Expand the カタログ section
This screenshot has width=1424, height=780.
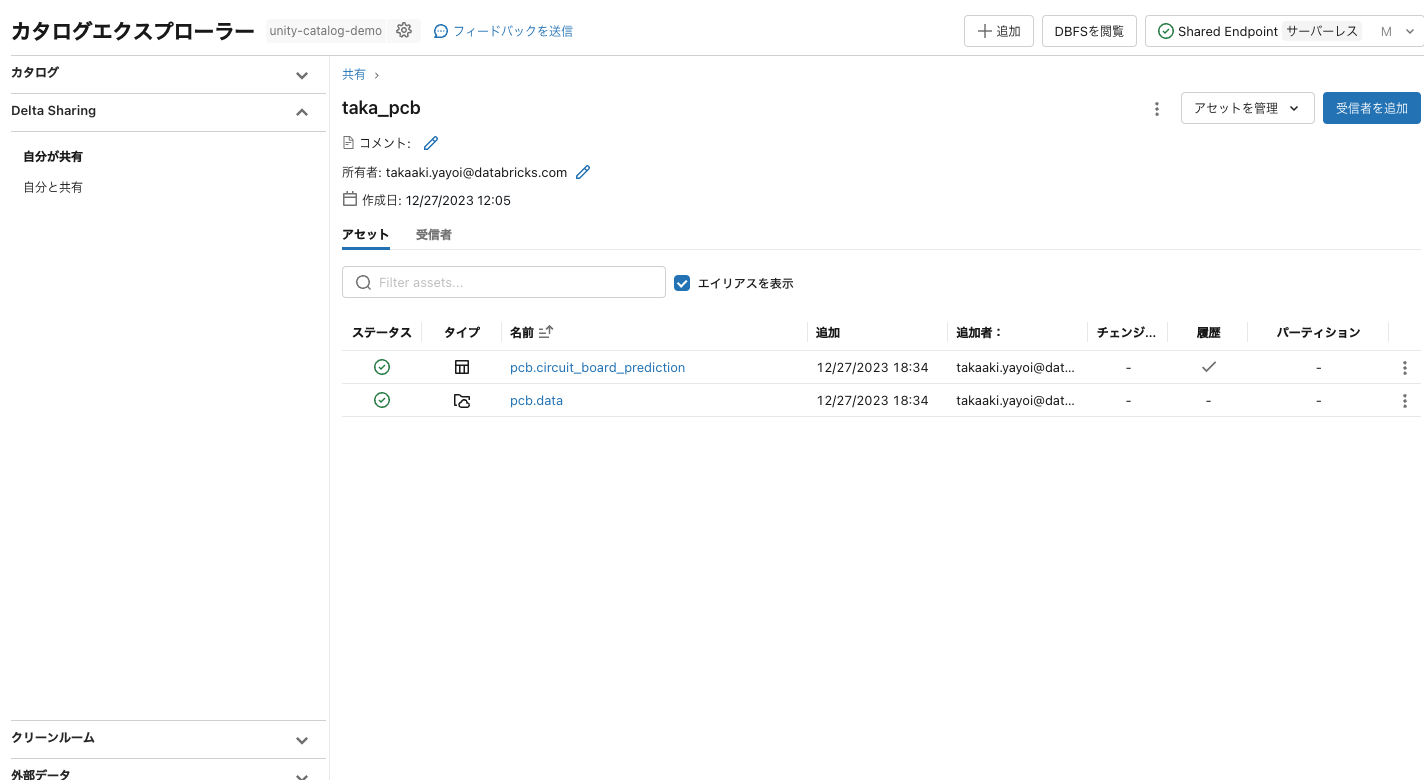[301, 73]
